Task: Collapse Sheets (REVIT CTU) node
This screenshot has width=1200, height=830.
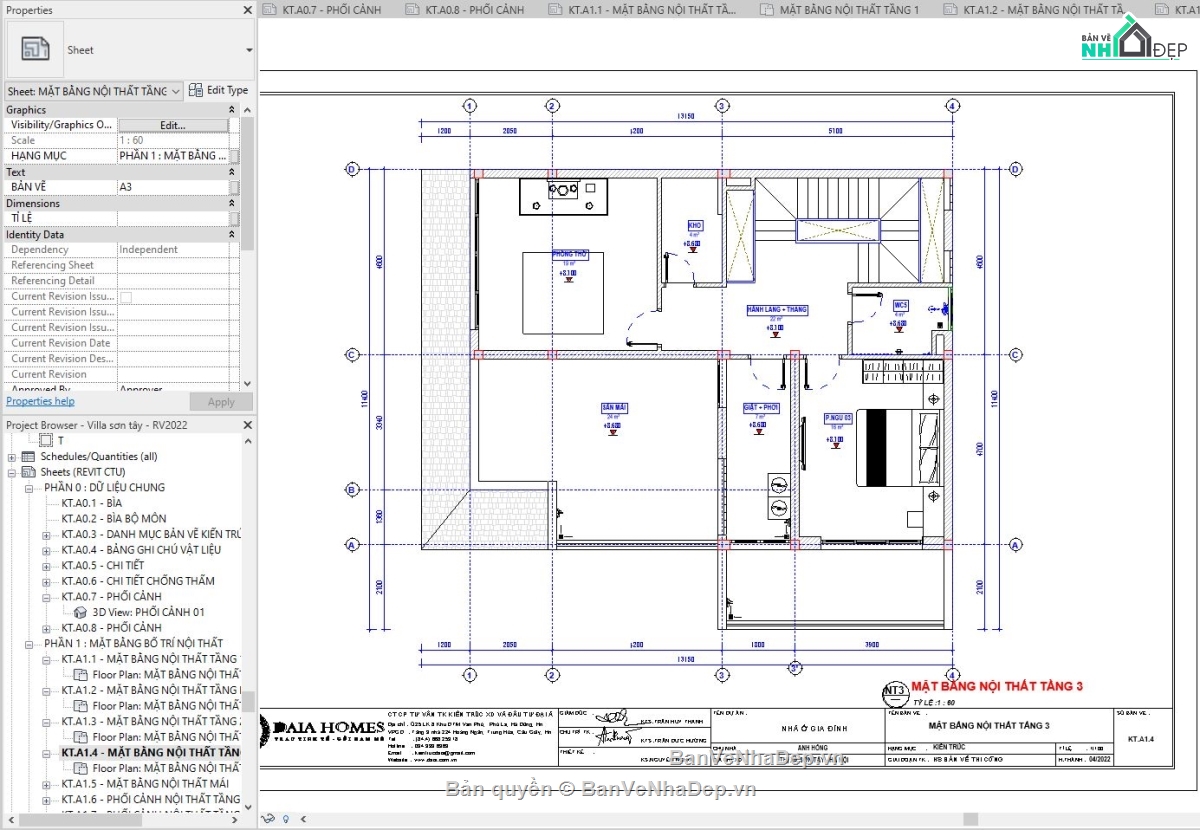Action: coord(12,472)
